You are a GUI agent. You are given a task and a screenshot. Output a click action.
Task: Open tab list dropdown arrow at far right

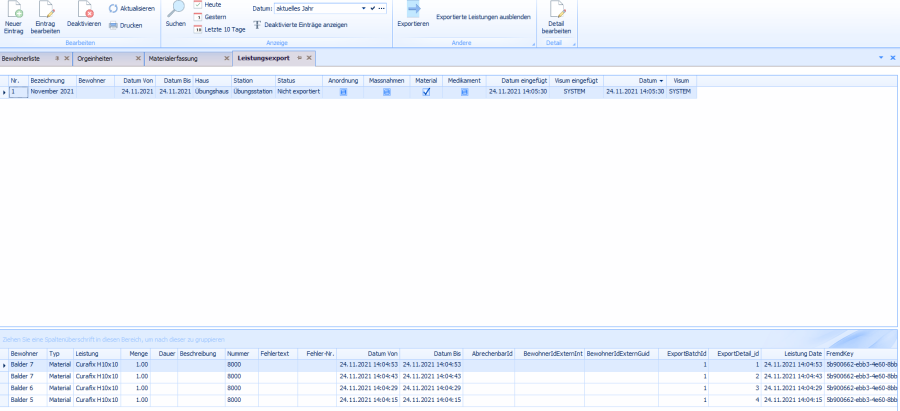click(880, 58)
